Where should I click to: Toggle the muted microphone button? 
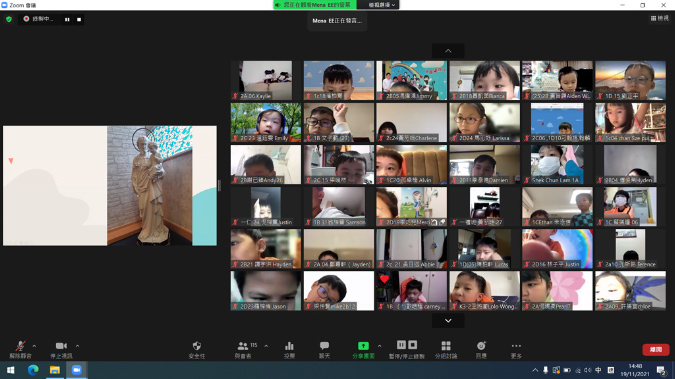click(x=20, y=346)
